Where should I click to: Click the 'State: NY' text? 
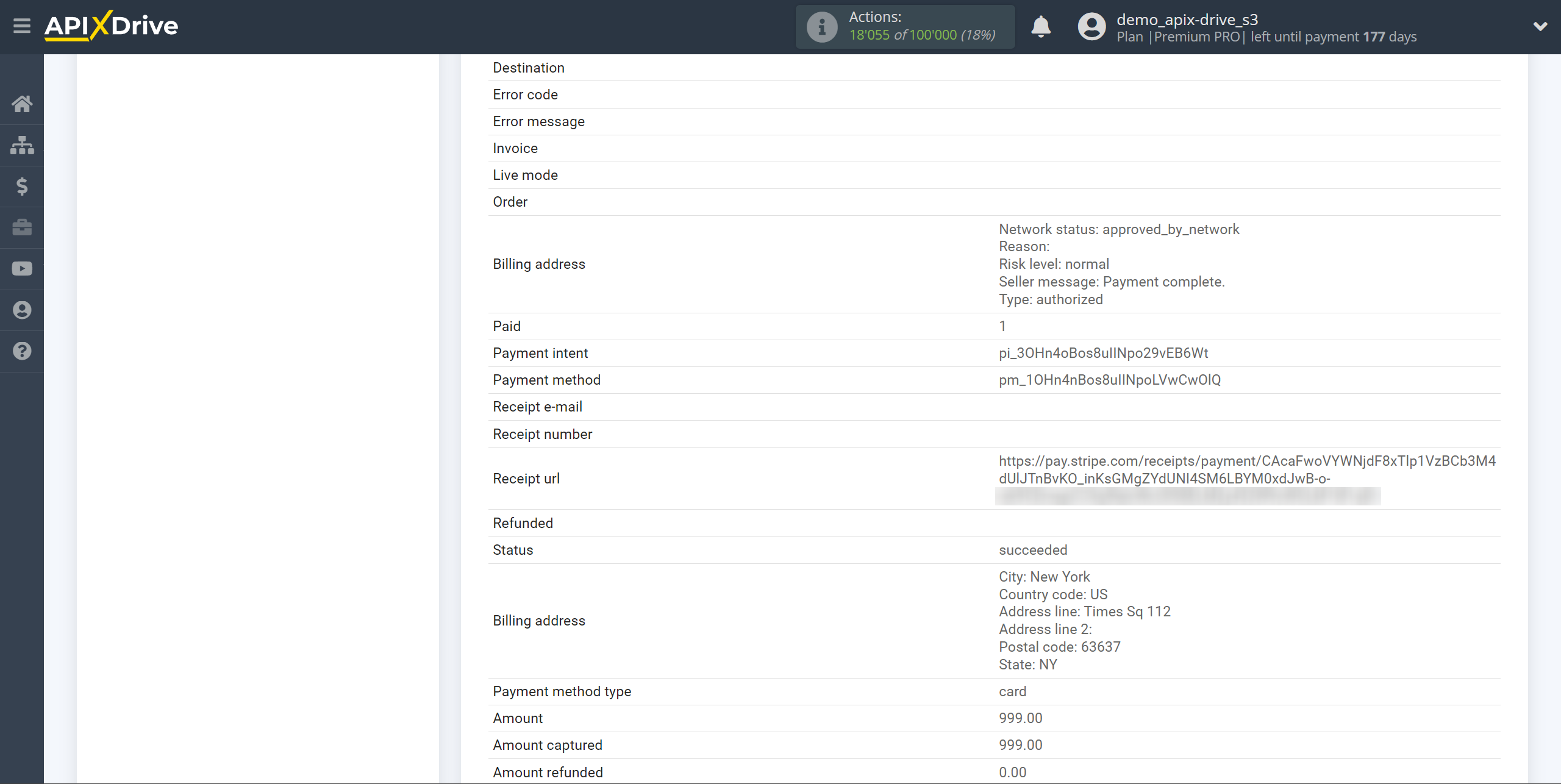tap(1028, 665)
